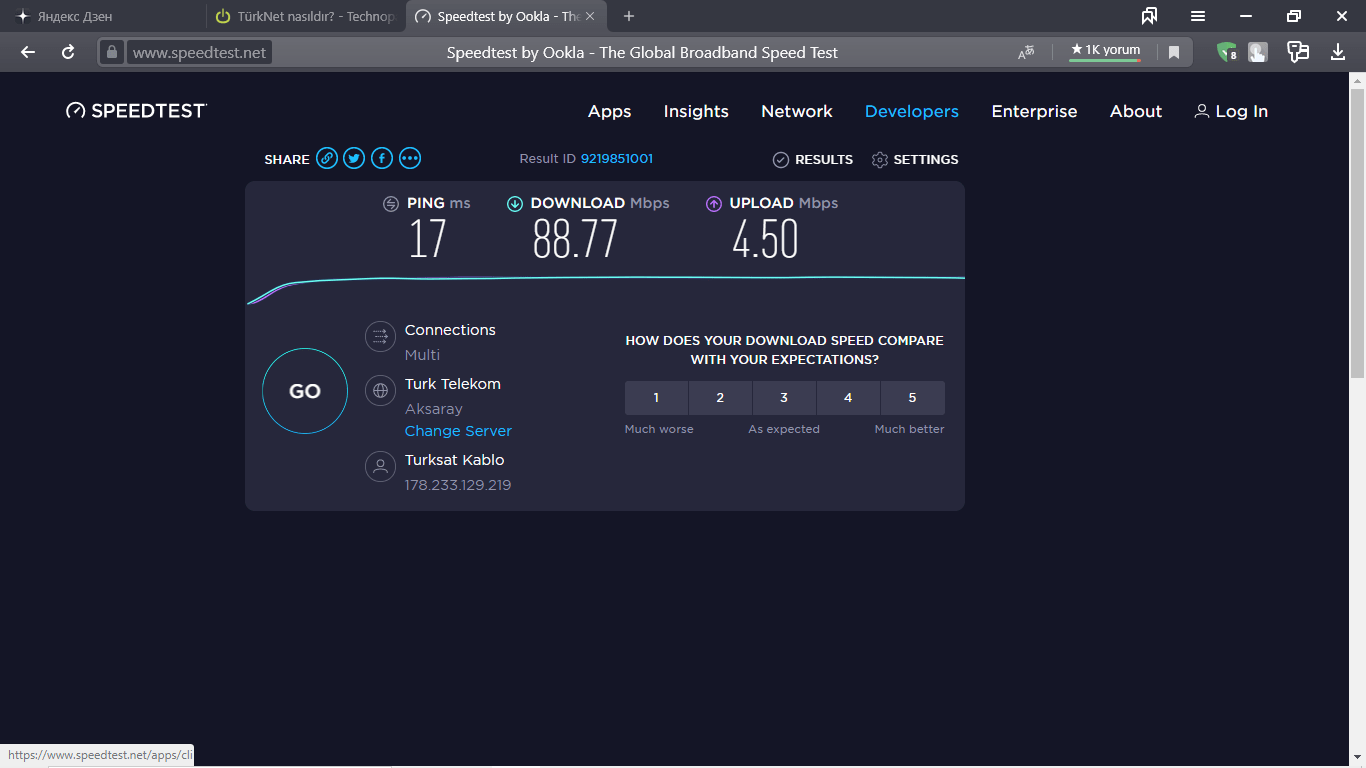Viewport: 1366px width, 768px height.
Task: Open the page translate icon
Action: (1026, 52)
